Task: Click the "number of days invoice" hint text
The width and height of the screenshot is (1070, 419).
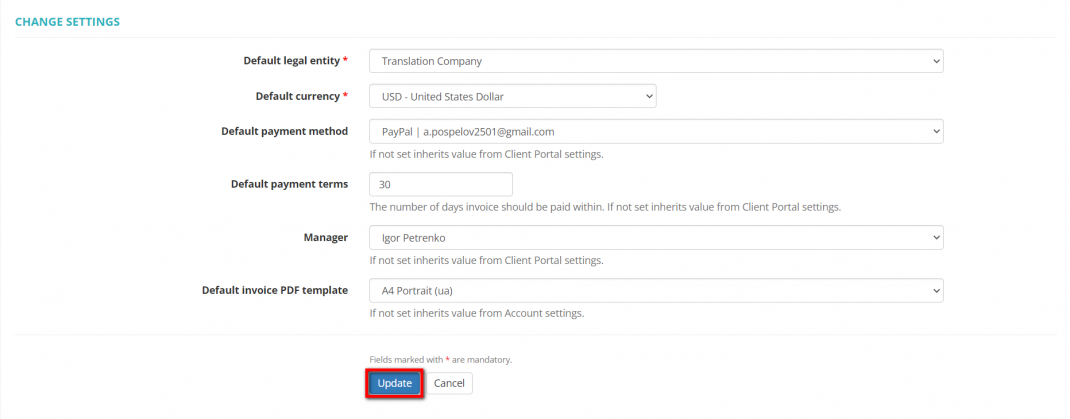Action: pyautogui.click(x=605, y=207)
